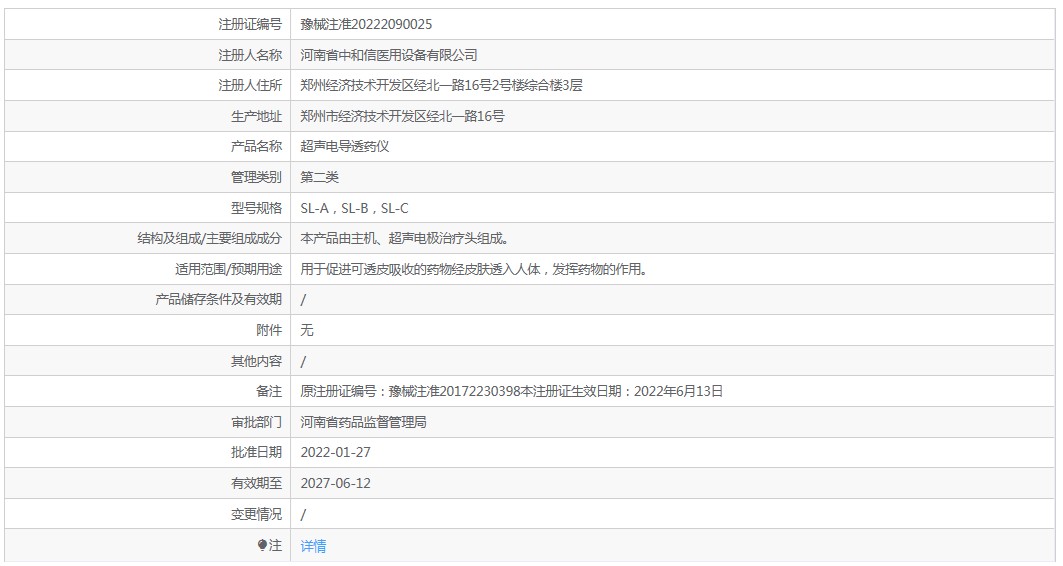
Task: Select the text 本产品由主机、超声电极治疗头组成。
Action: (405, 239)
